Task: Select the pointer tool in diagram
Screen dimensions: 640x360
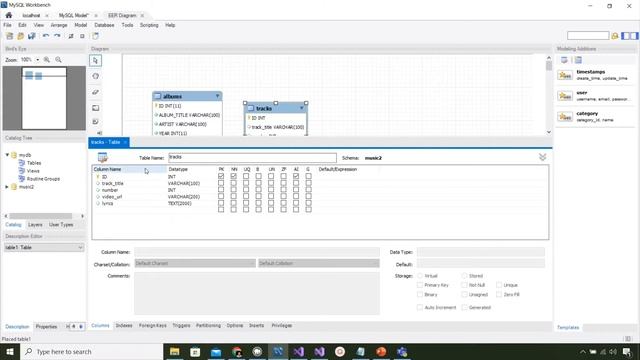Action: coord(96,60)
